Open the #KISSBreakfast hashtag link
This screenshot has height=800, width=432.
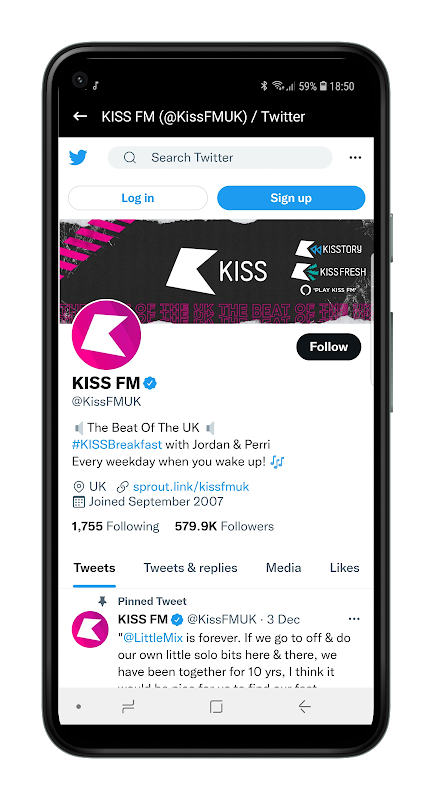117,444
